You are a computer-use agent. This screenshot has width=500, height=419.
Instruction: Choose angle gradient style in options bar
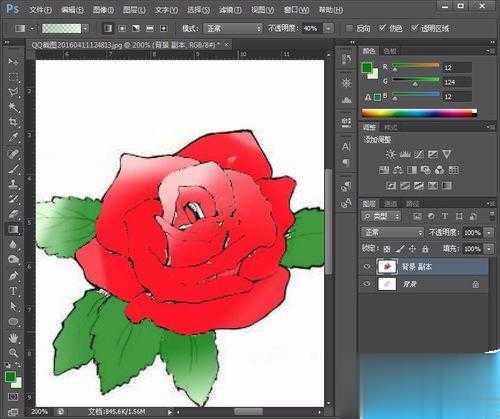click(136, 28)
